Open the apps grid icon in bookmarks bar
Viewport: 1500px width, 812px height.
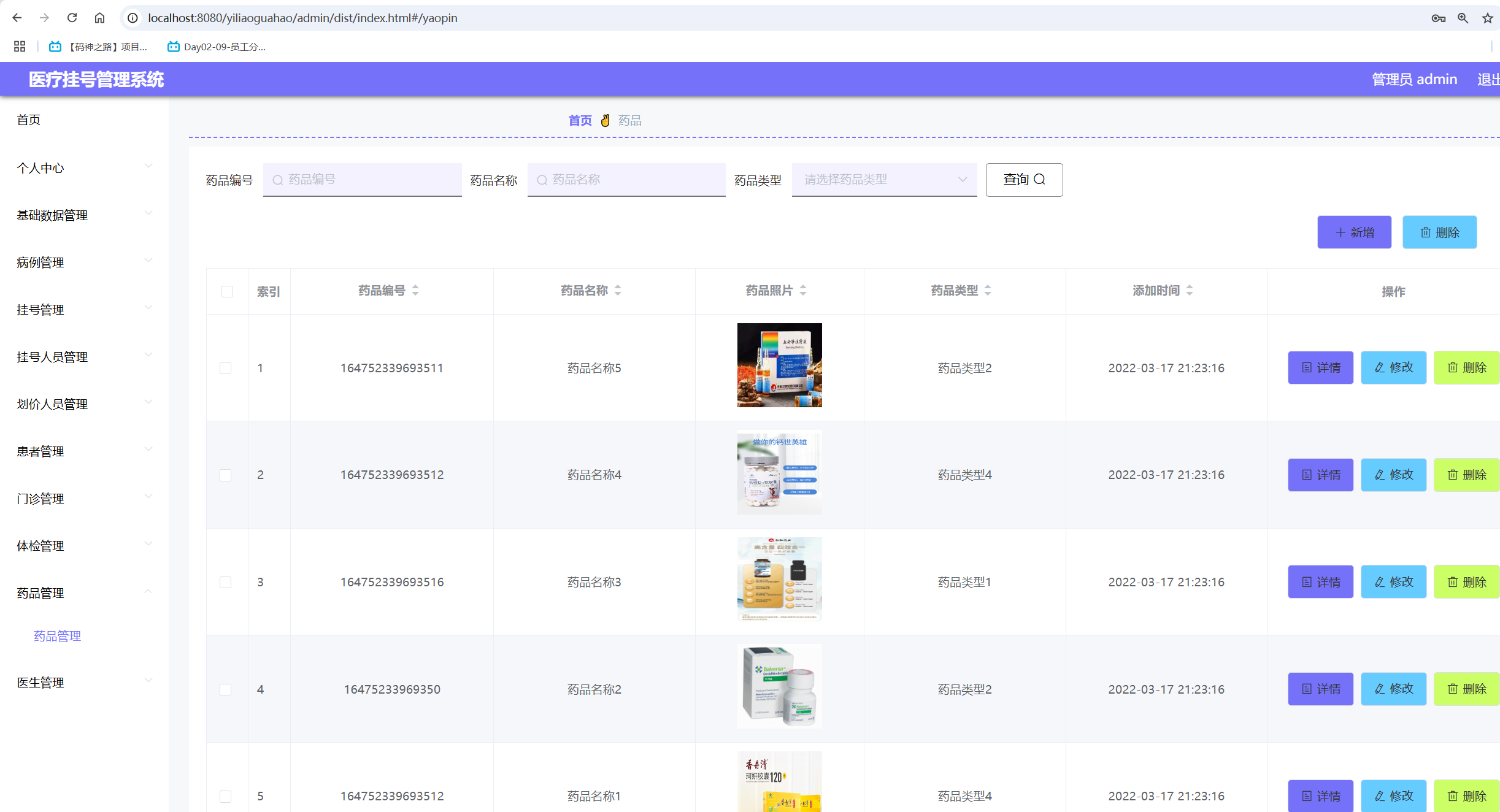(20, 47)
